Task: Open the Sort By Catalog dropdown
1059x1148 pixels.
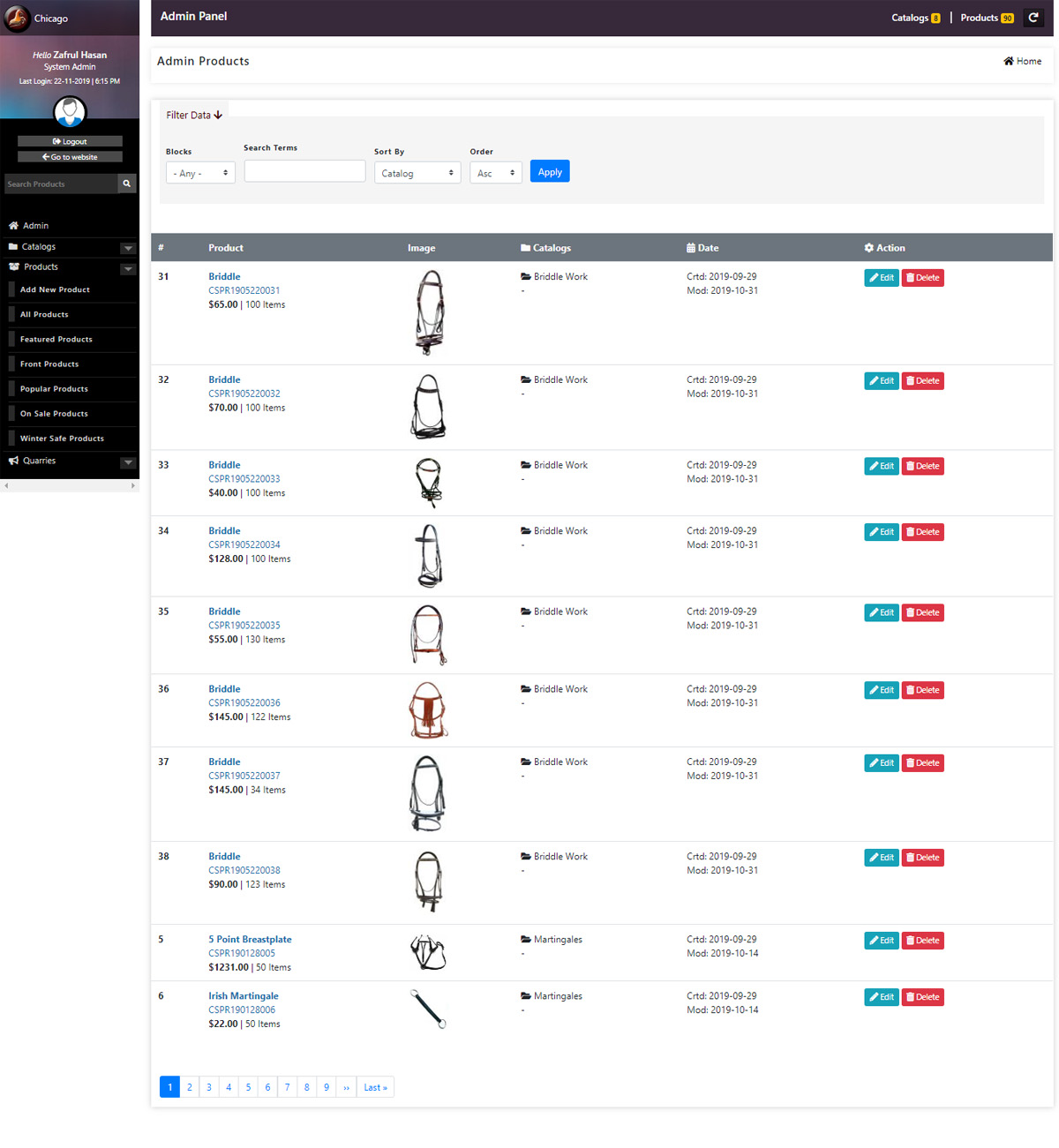Action: 417,173
